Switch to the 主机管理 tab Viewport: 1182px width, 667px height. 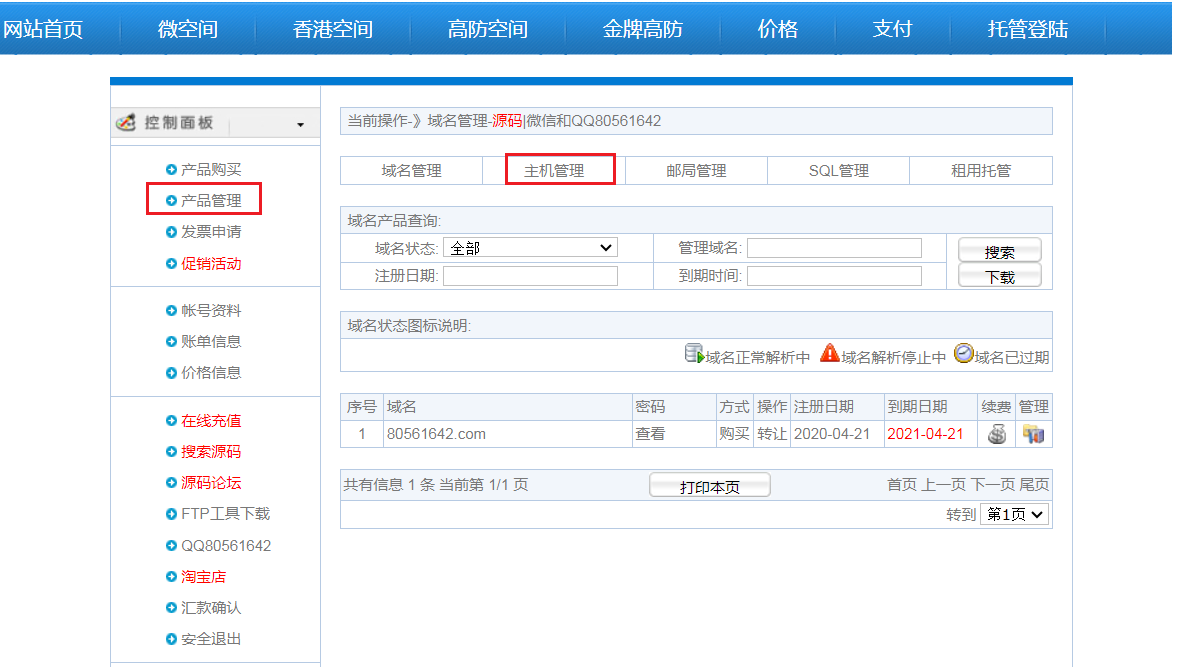[554, 171]
